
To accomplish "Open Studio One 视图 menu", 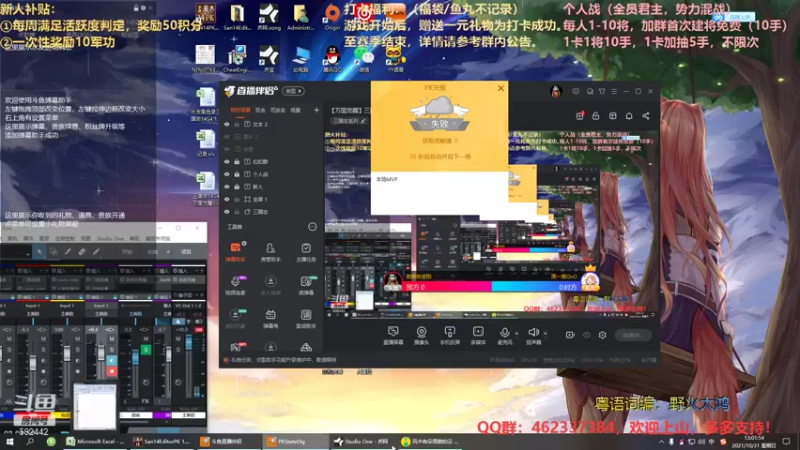I will (x=86, y=238).
